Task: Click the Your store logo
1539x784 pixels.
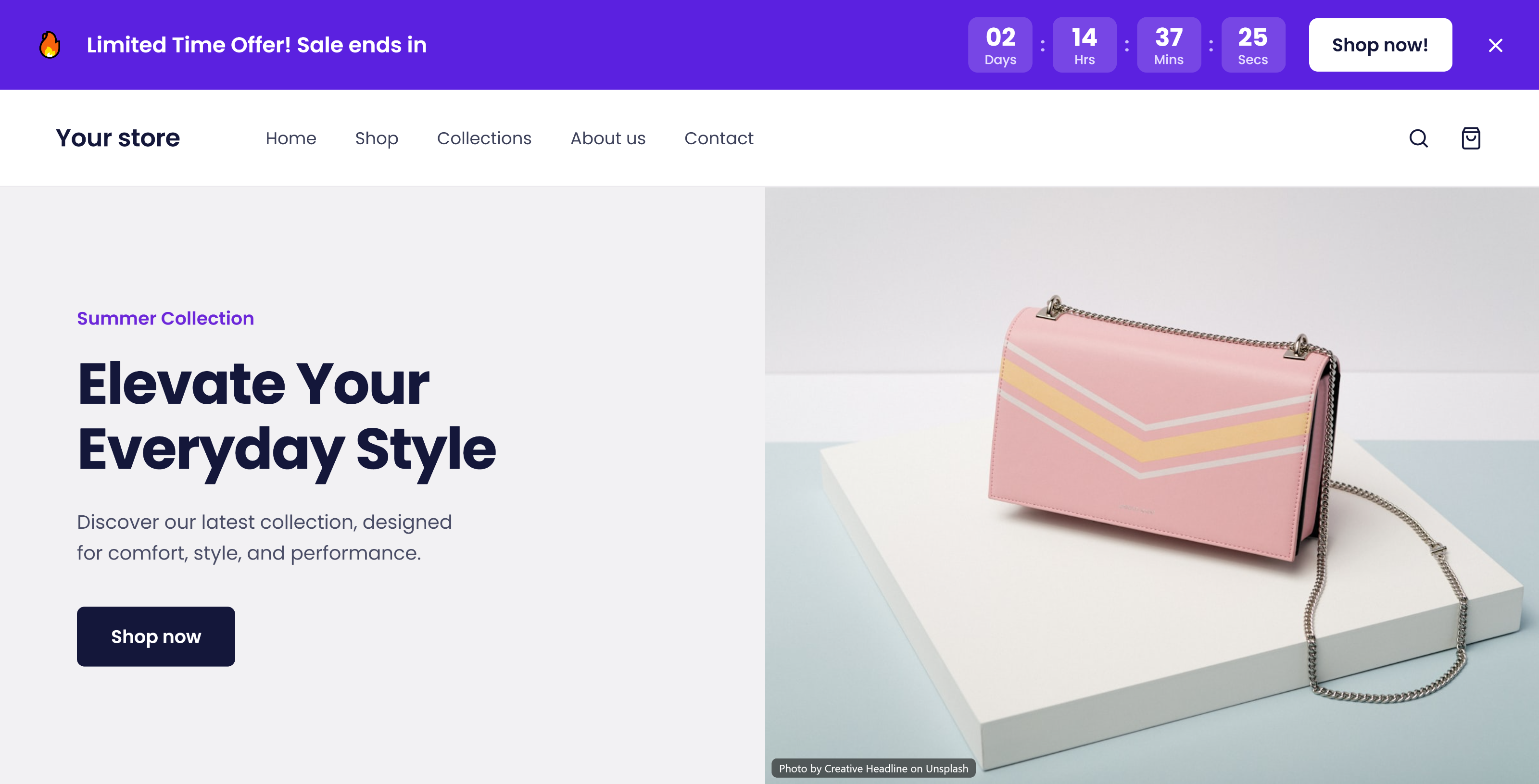Action: [x=118, y=138]
